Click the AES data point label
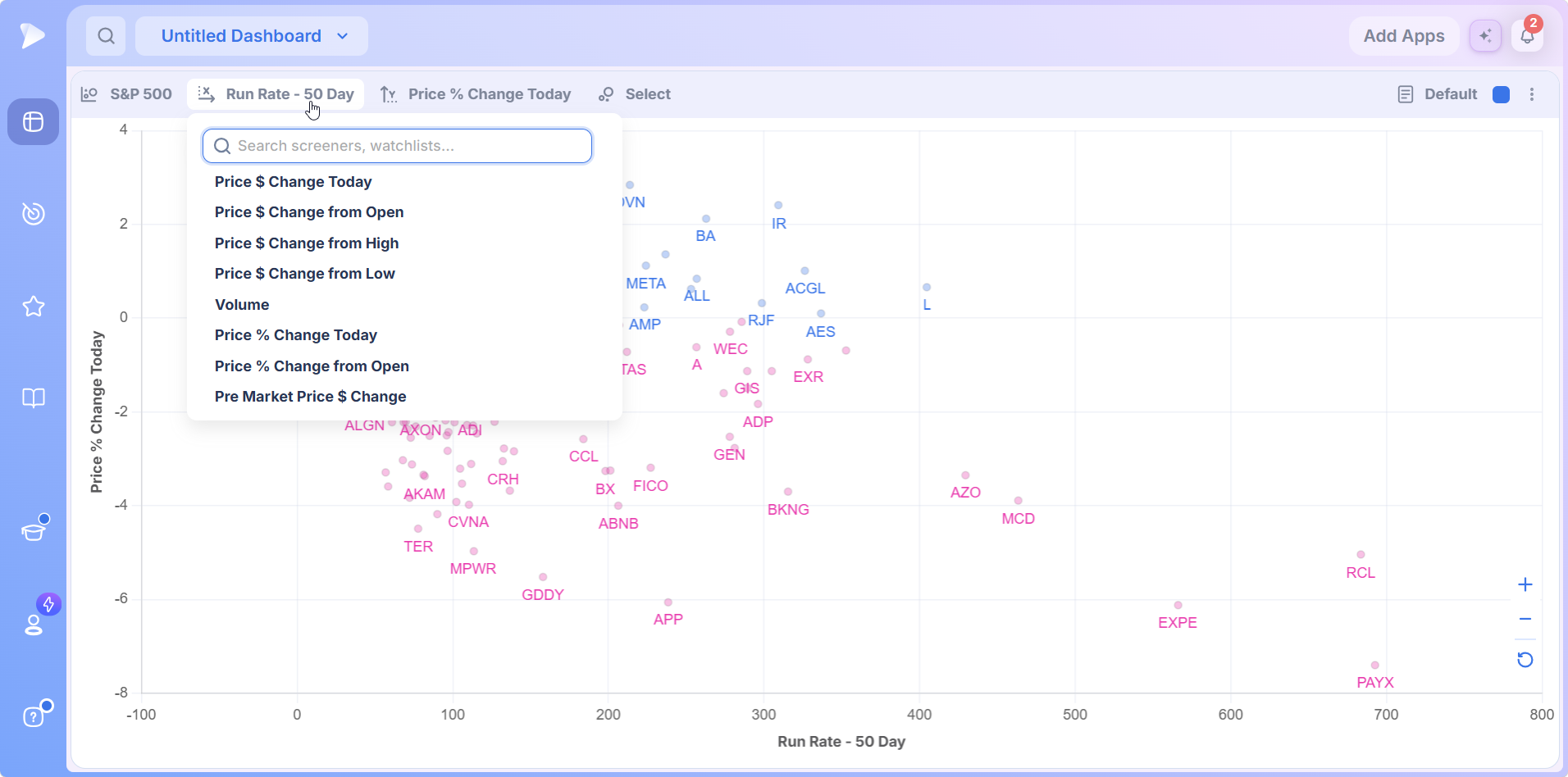The height and width of the screenshot is (777, 1568). pos(820,332)
